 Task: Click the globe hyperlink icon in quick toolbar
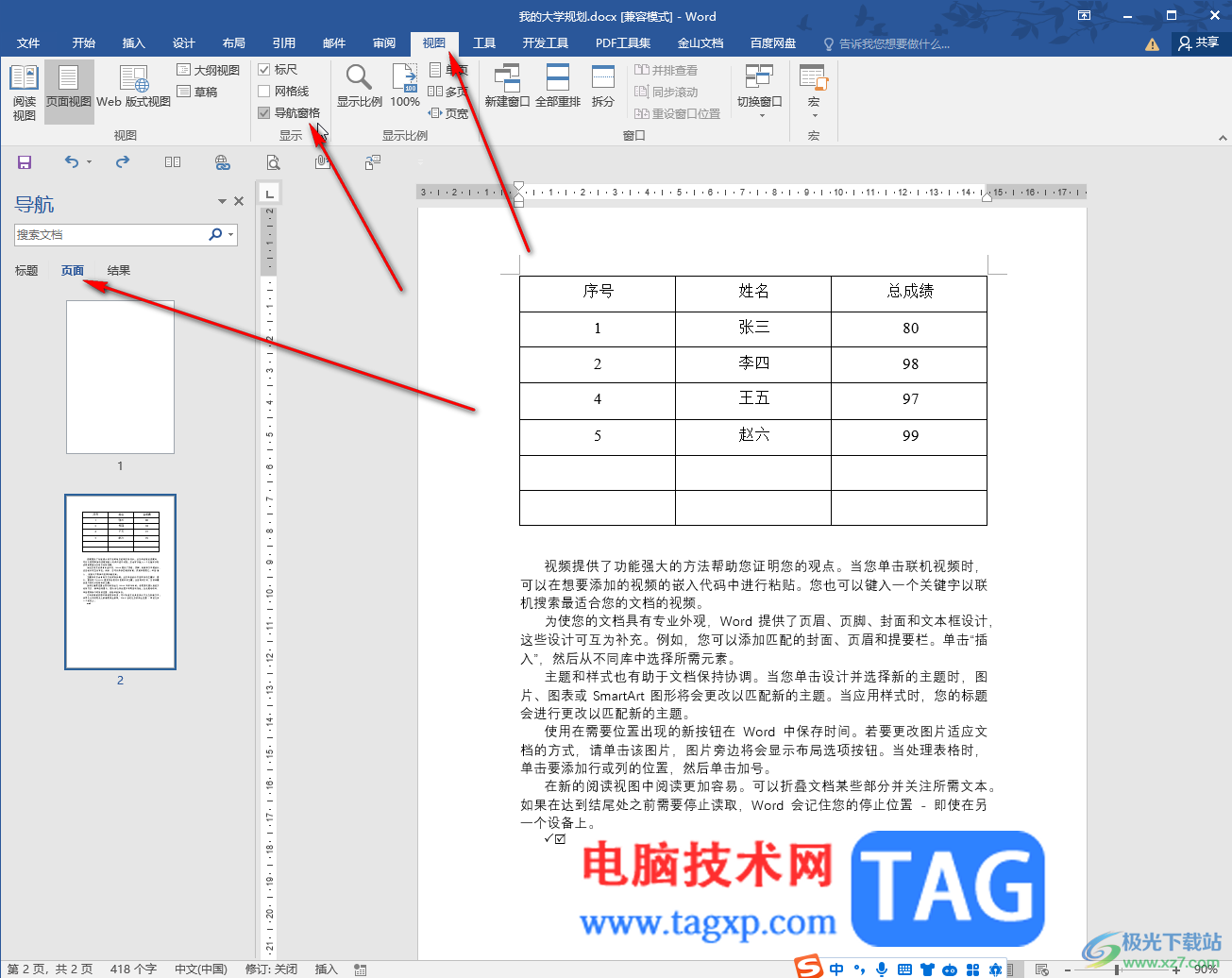223,162
